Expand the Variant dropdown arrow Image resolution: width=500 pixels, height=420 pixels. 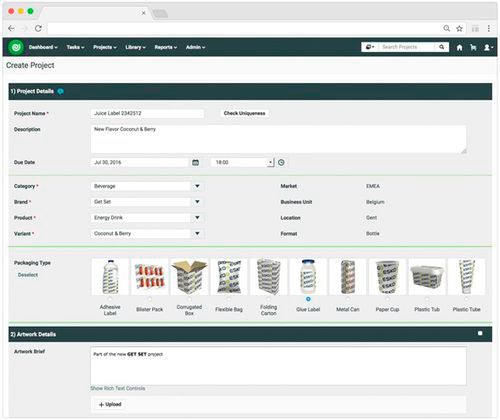(197, 233)
